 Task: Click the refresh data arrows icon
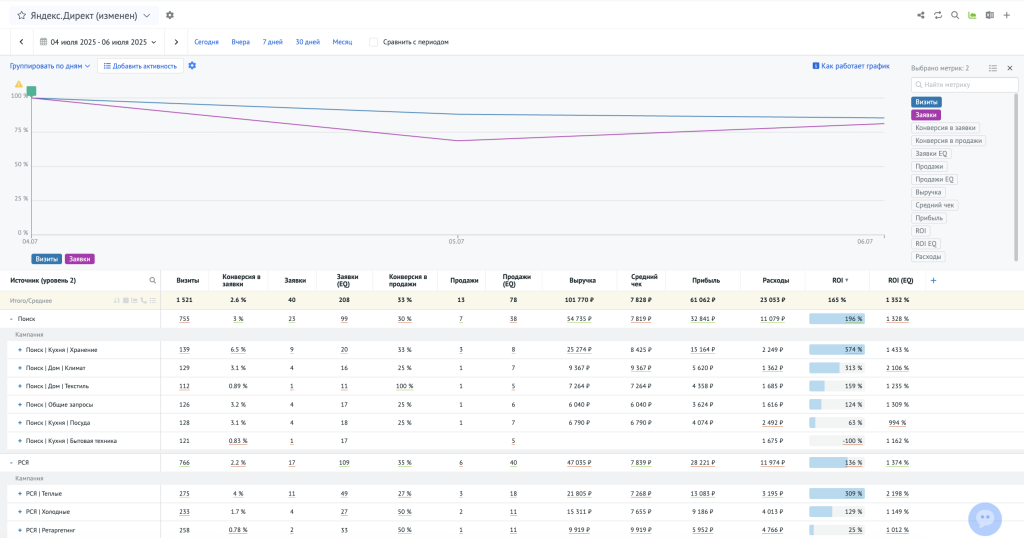[x=938, y=15]
